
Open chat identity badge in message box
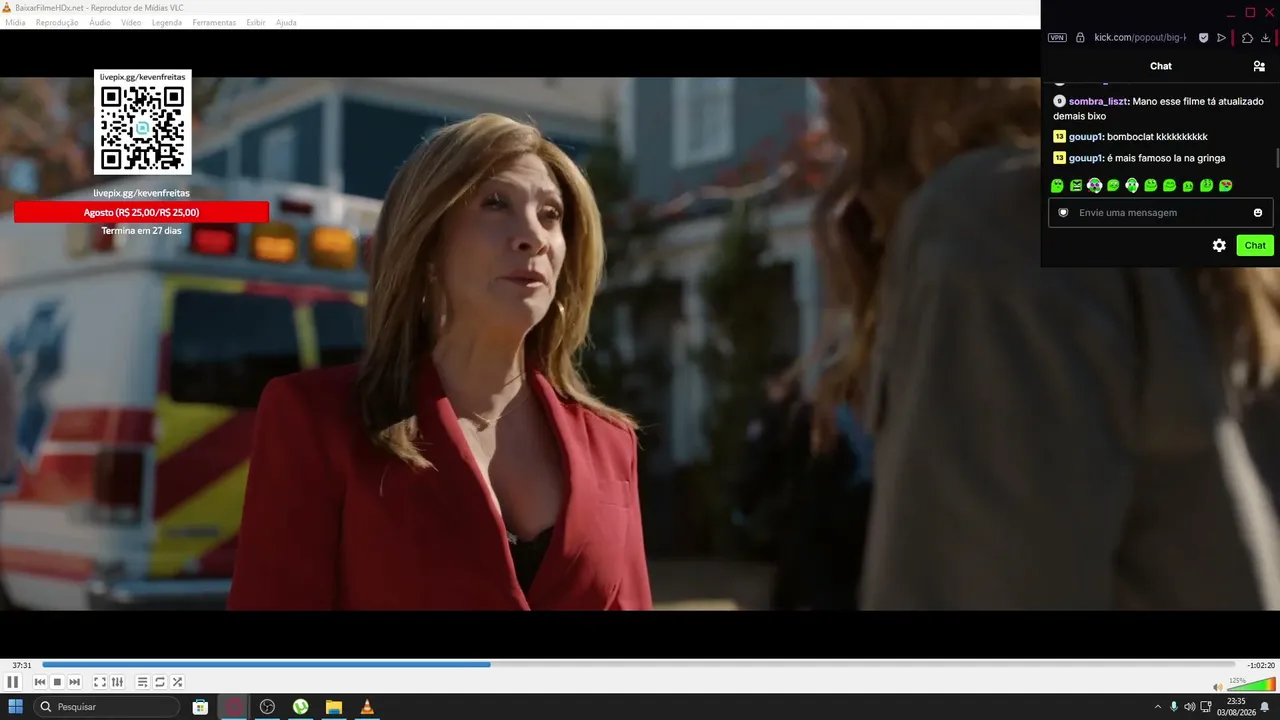pos(1063,213)
